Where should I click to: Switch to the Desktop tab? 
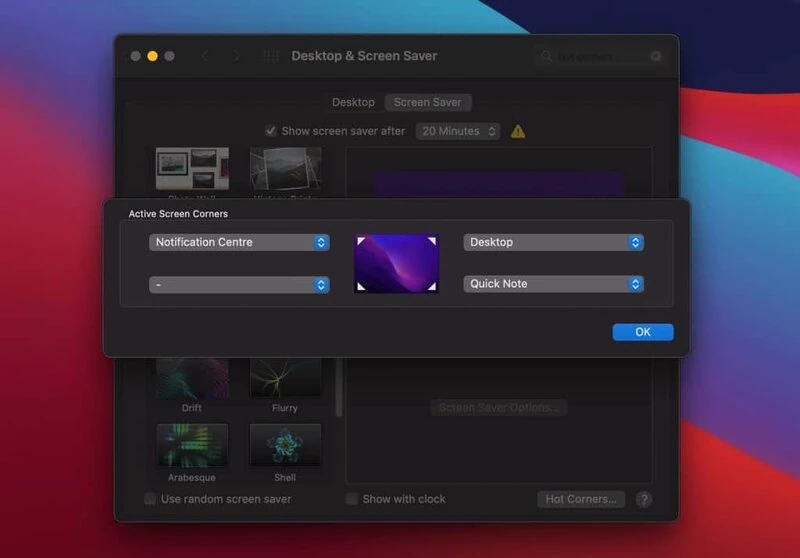point(353,102)
